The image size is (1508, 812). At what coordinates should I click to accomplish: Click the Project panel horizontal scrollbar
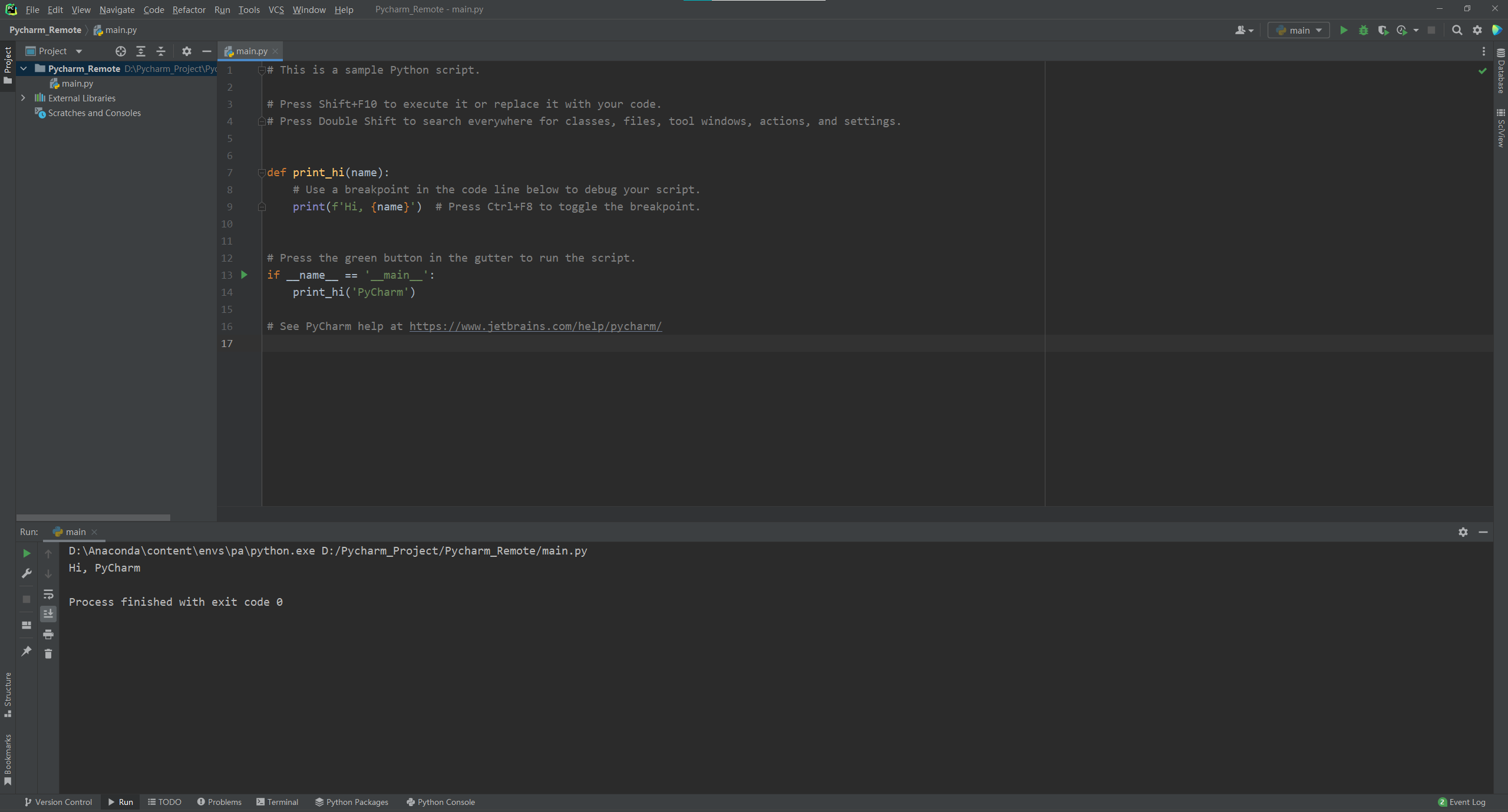[x=93, y=517]
